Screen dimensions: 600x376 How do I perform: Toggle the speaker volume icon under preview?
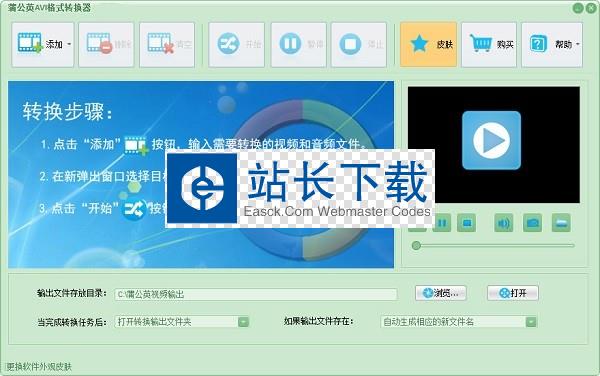click(x=504, y=223)
